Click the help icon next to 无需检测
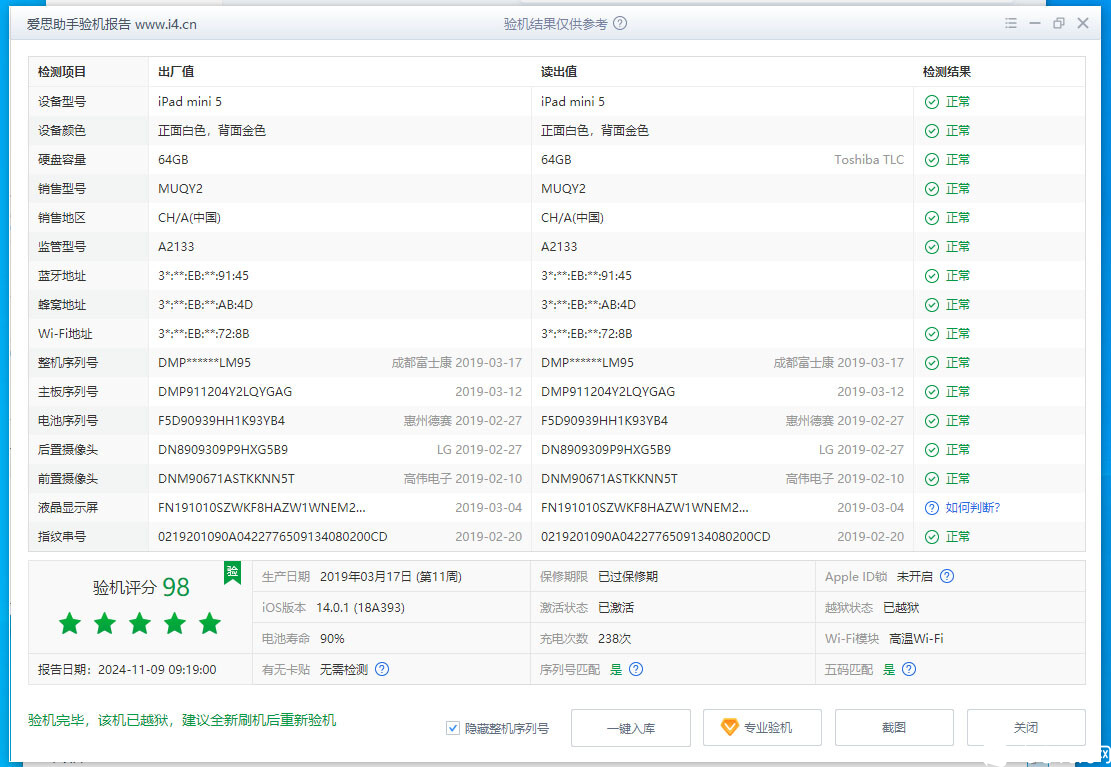 click(x=382, y=670)
